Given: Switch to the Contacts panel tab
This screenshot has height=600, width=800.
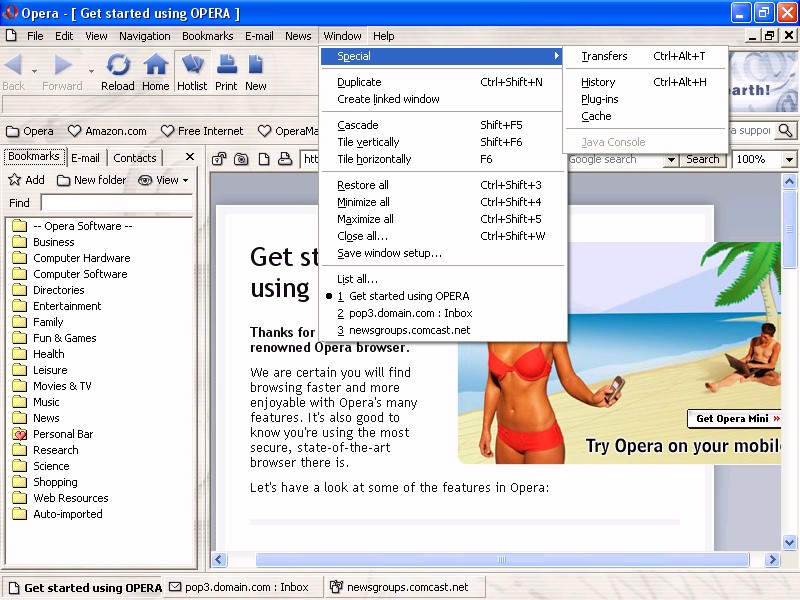Looking at the screenshot, I should [x=135, y=157].
